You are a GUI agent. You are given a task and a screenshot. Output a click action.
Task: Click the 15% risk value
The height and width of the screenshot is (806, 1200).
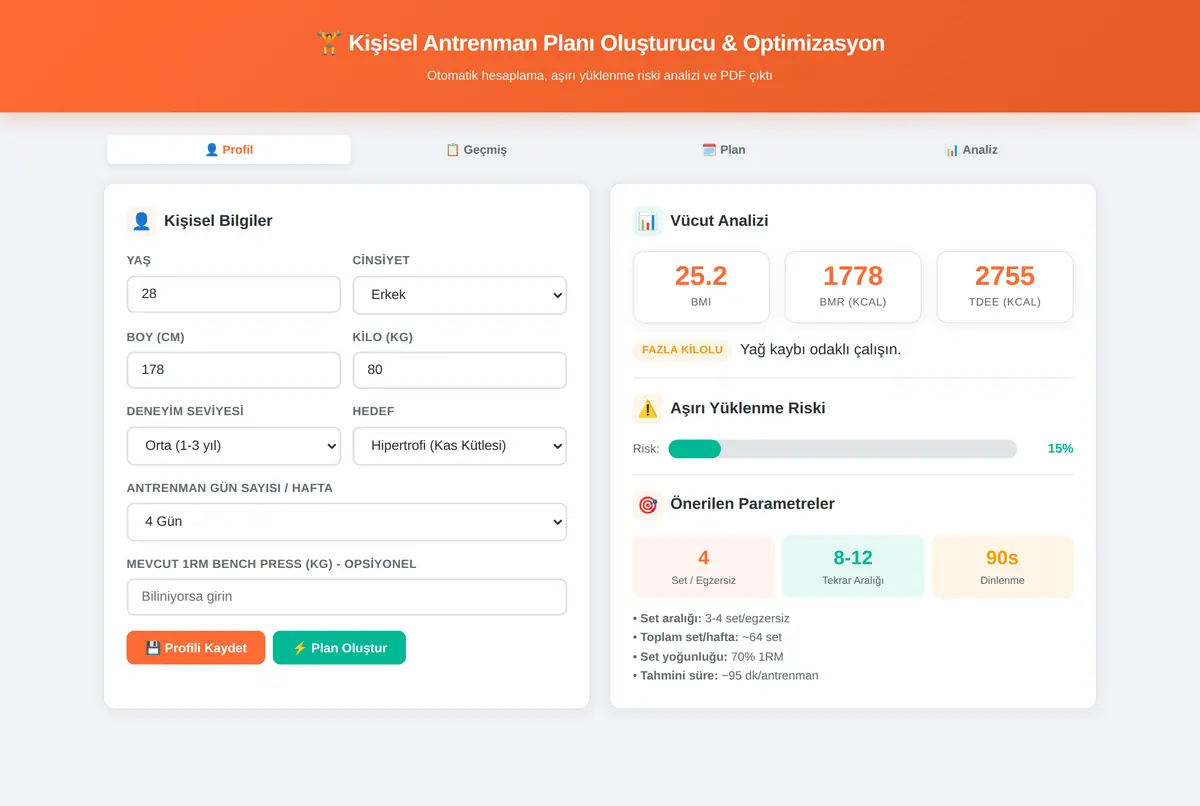point(1060,449)
